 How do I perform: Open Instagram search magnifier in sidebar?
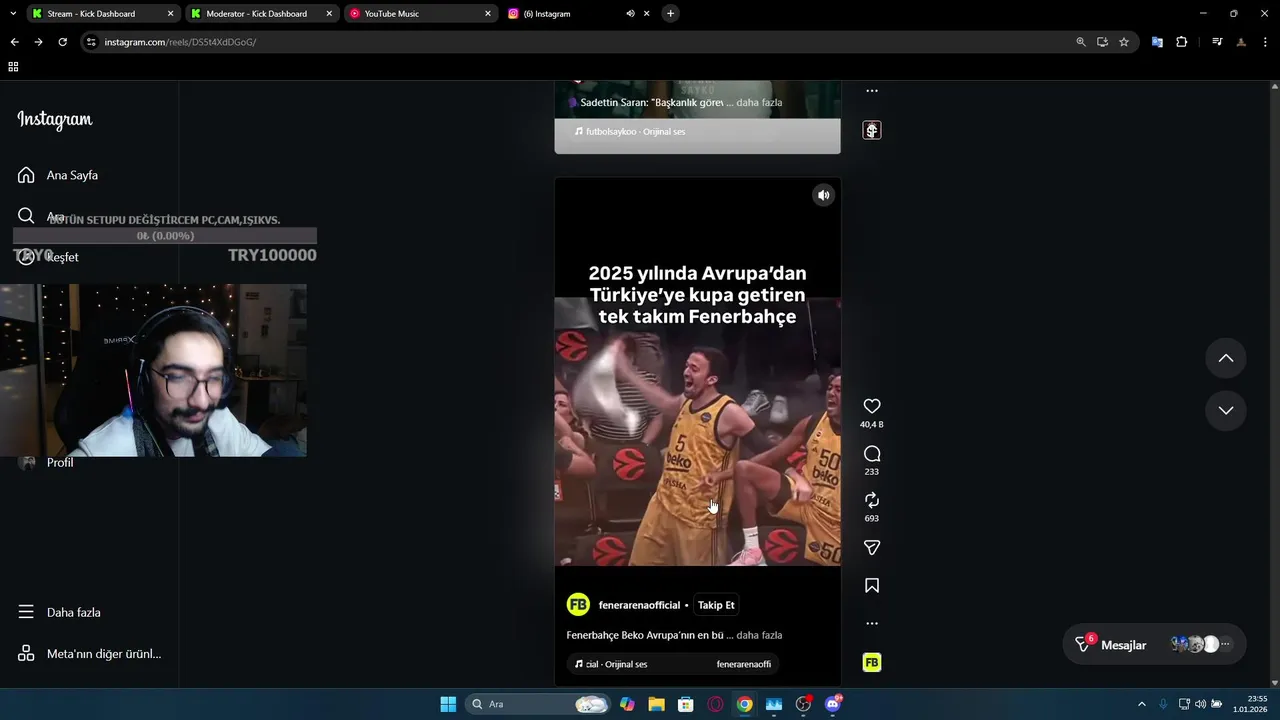(26, 216)
